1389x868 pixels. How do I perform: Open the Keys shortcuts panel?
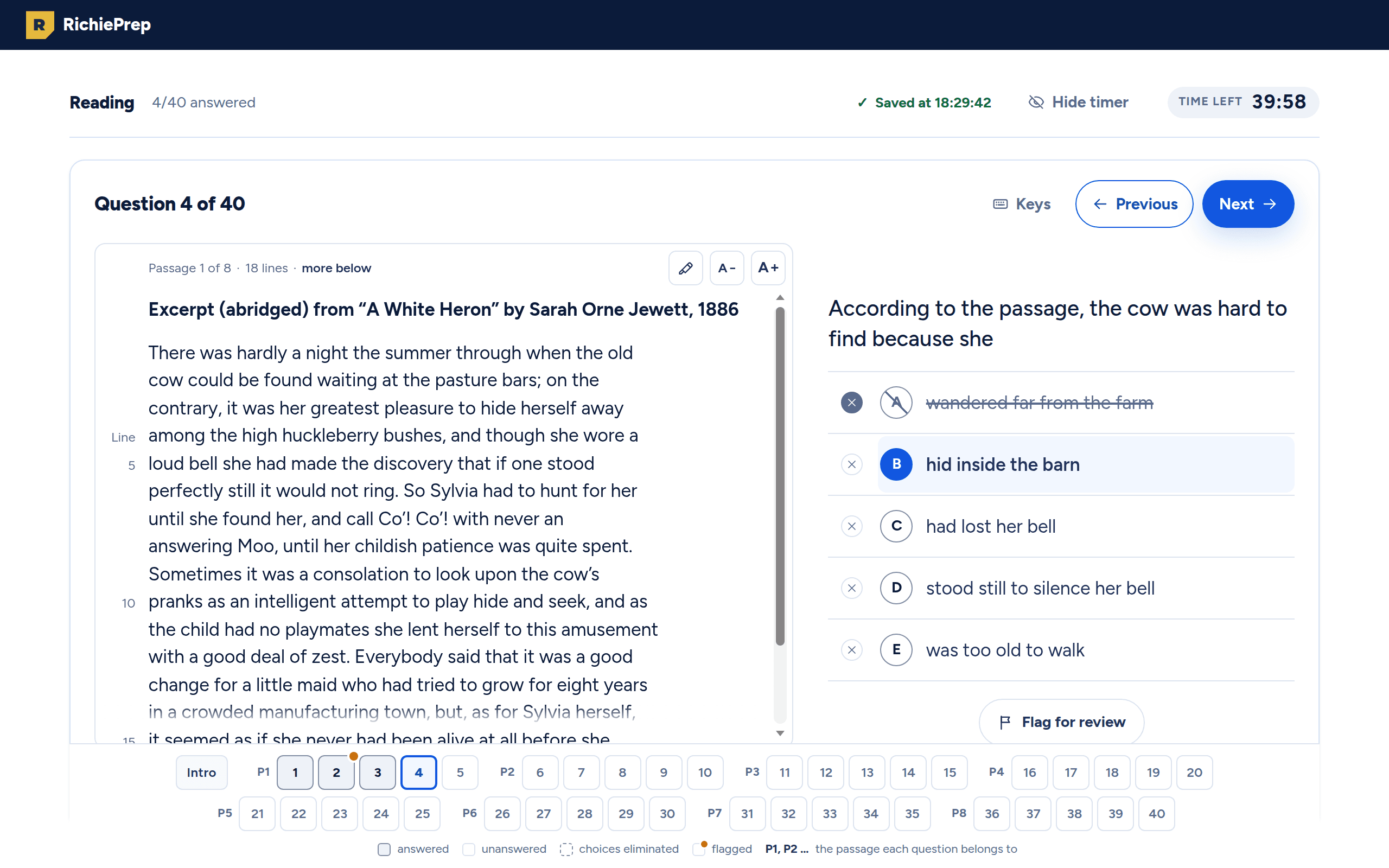(1022, 204)
